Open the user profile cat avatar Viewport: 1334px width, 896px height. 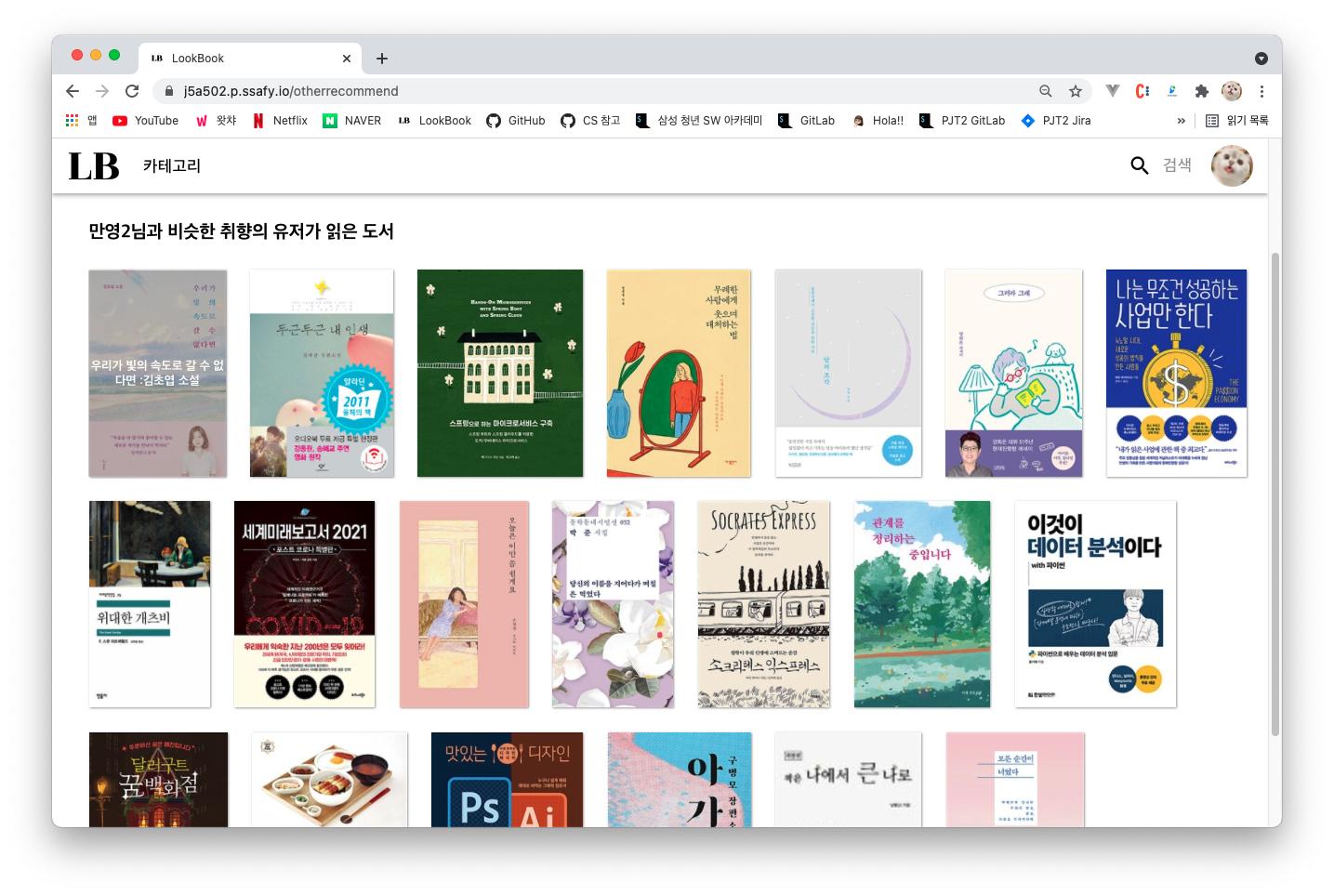click(x=1232, y=165)
